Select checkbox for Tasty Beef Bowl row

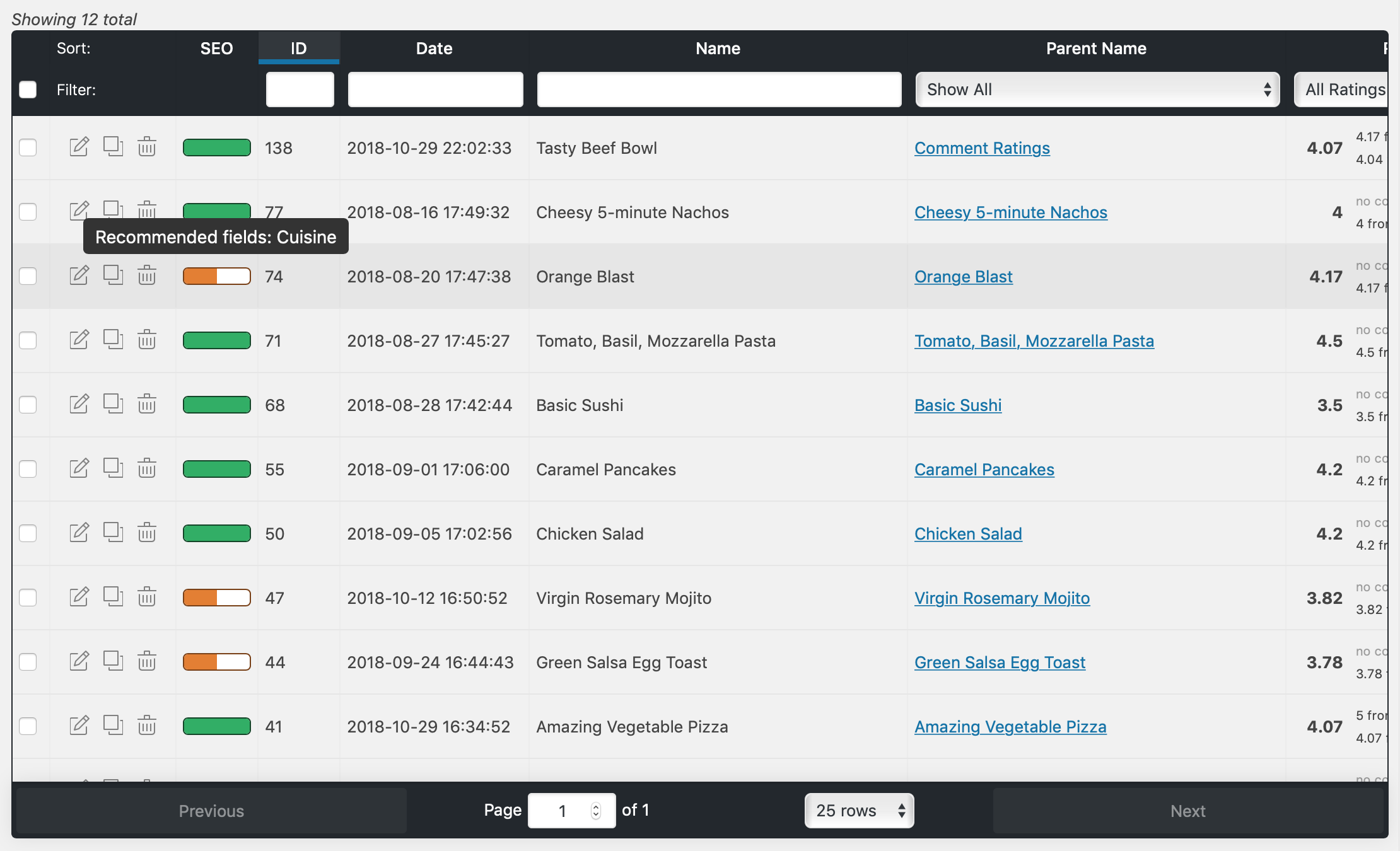tap(28, 148)
